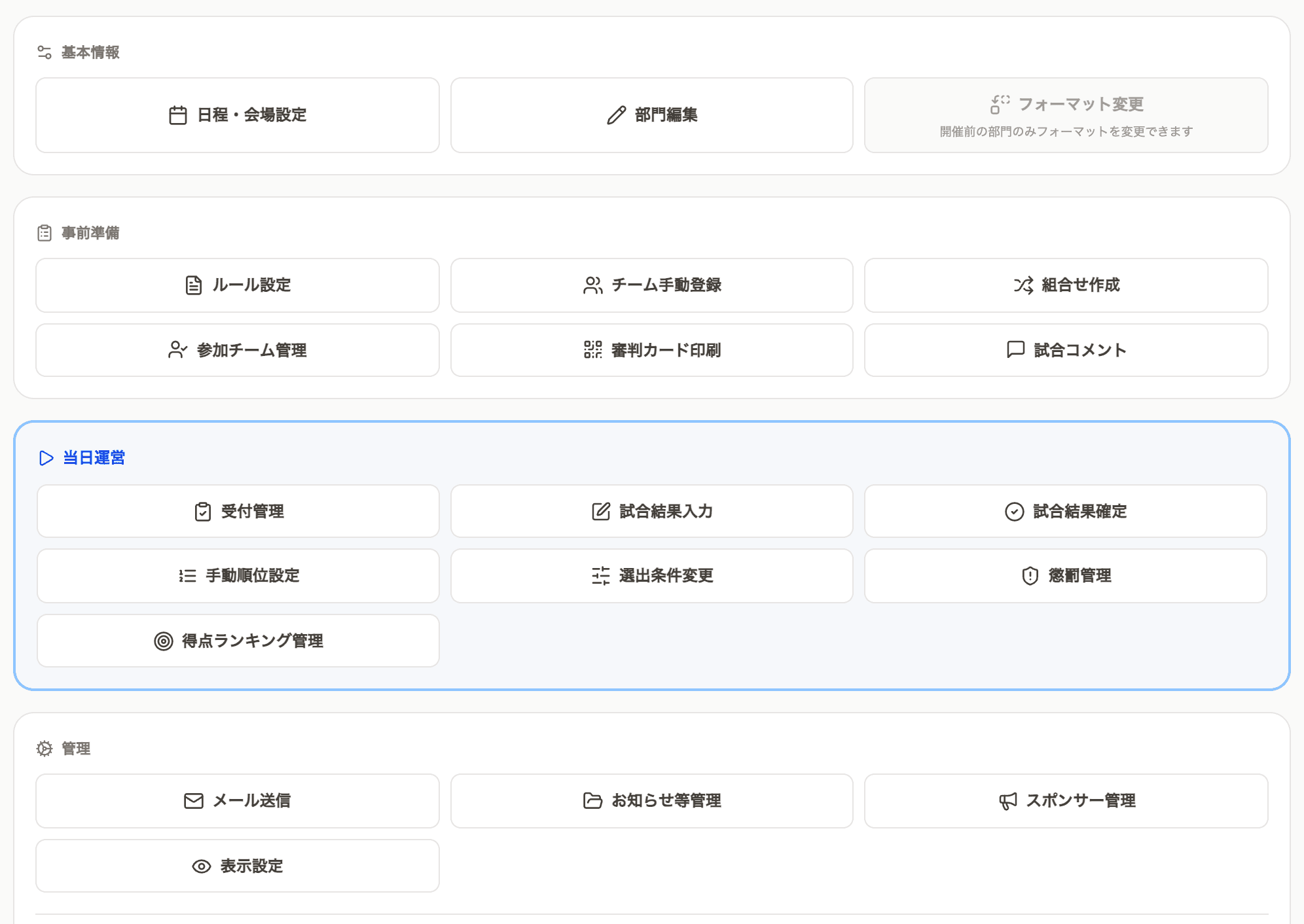1304x924 pixels.
Task: Open 日程・会場設定
Action: 238,115
